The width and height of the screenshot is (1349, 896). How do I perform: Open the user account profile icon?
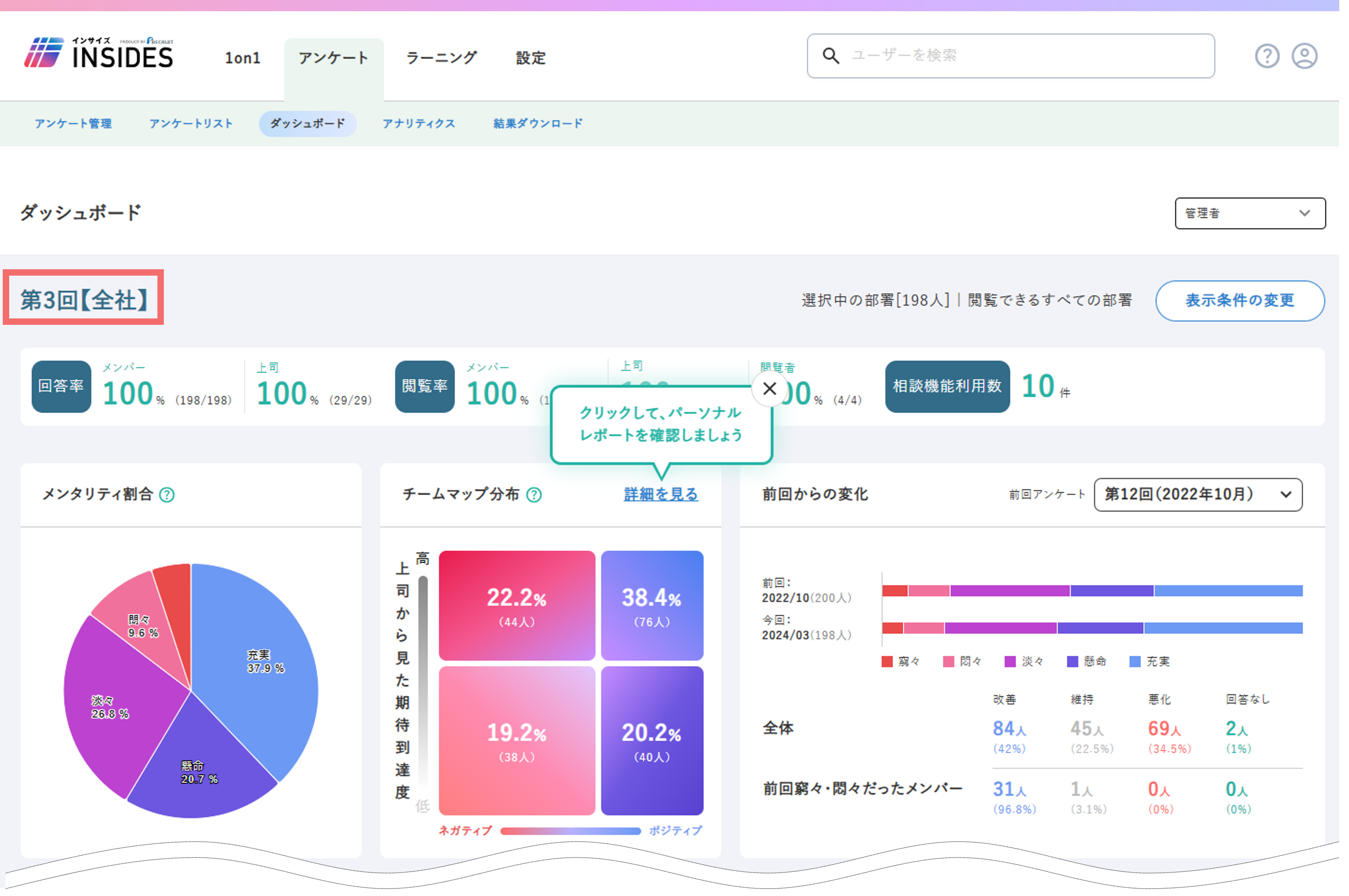coord(1304,56)
